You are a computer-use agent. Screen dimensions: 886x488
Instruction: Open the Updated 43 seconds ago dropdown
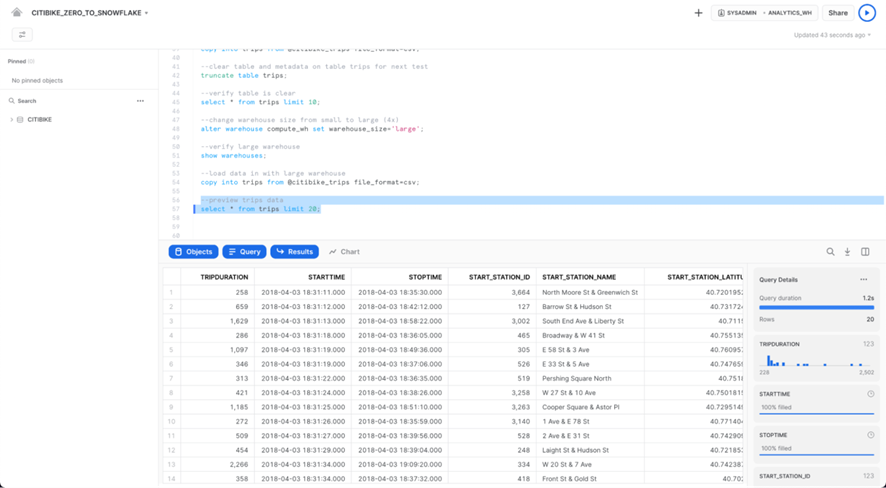click(x=832, y=35)
